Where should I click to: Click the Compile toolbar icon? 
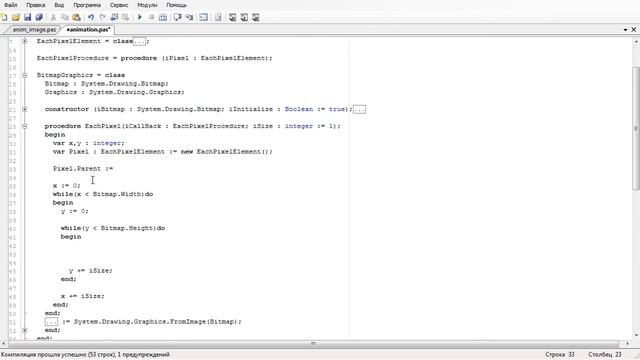click(163, 17)
